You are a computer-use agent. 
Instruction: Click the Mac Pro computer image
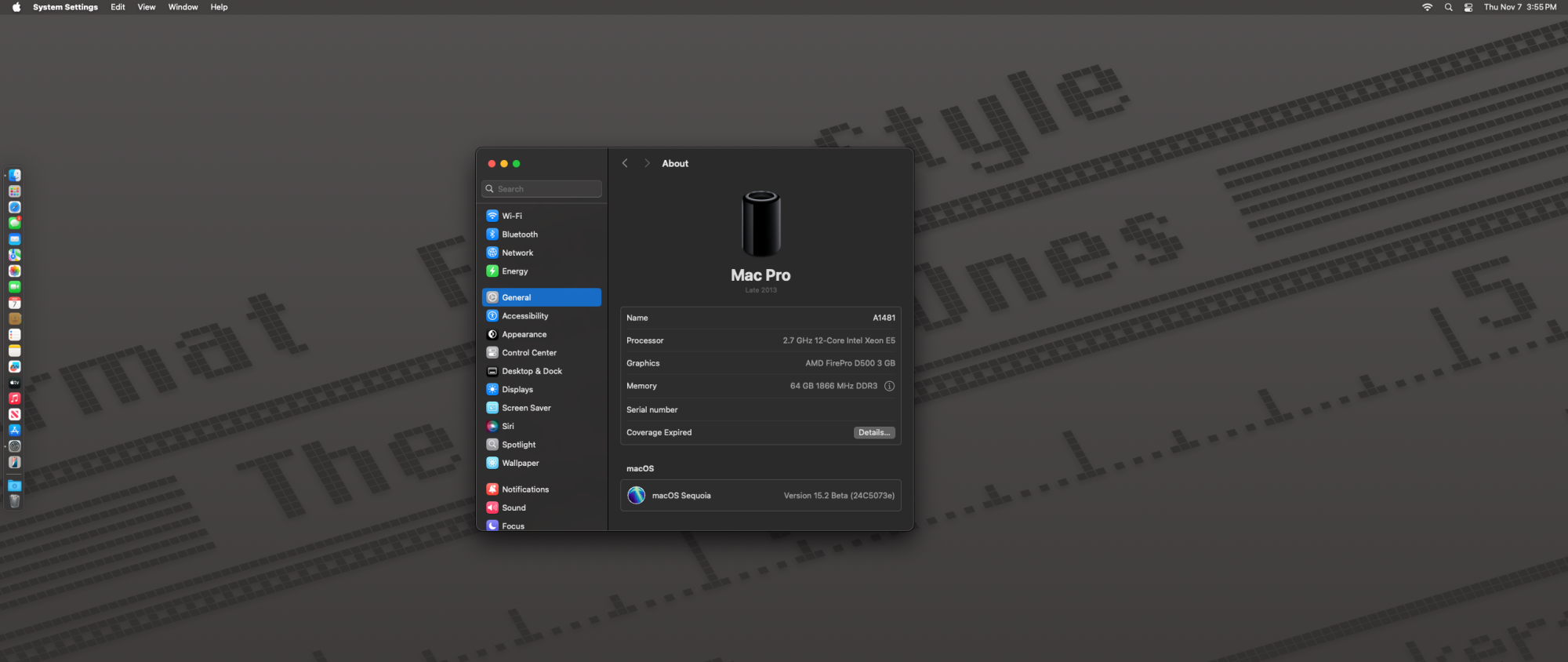click(761, 224)
